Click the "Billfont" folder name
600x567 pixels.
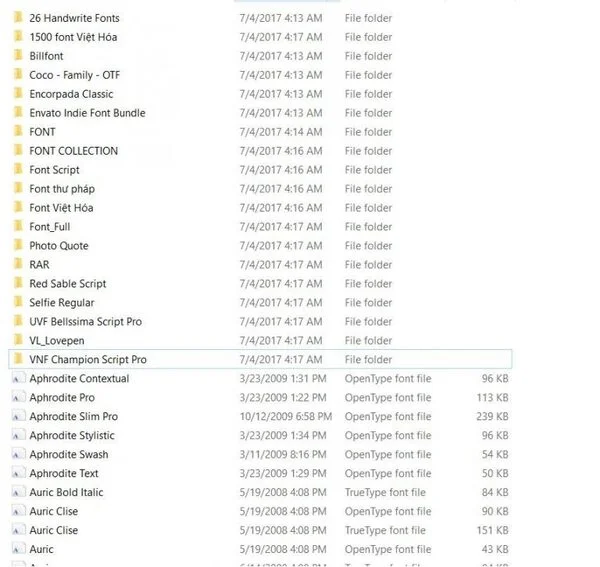46,56
